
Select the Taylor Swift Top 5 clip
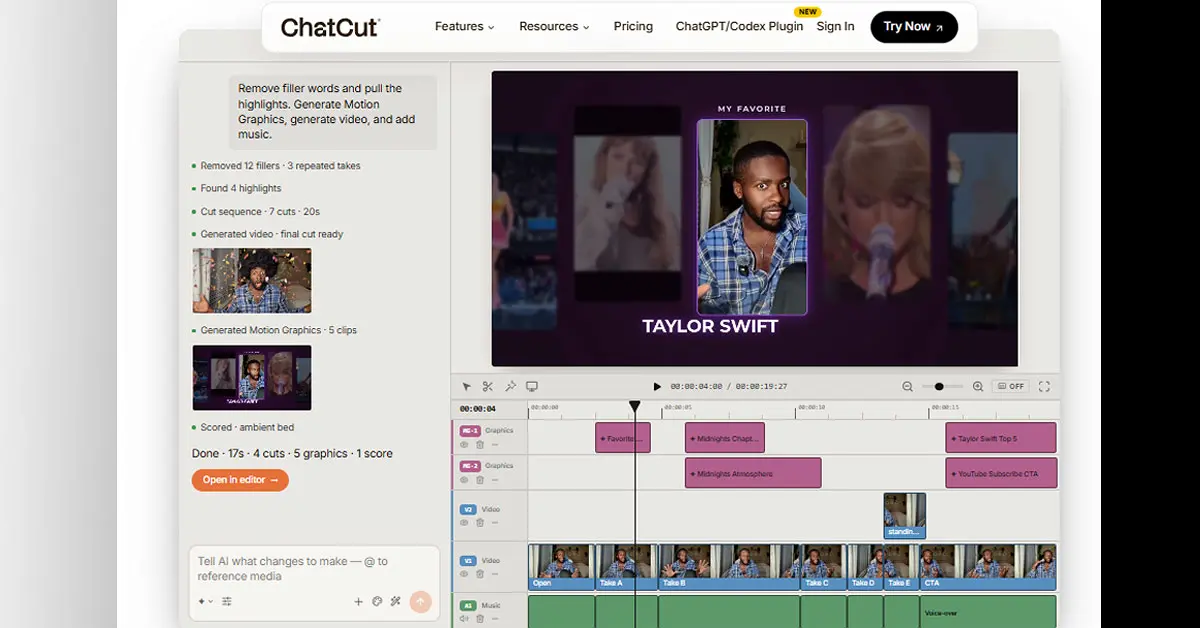[1001, 438]
